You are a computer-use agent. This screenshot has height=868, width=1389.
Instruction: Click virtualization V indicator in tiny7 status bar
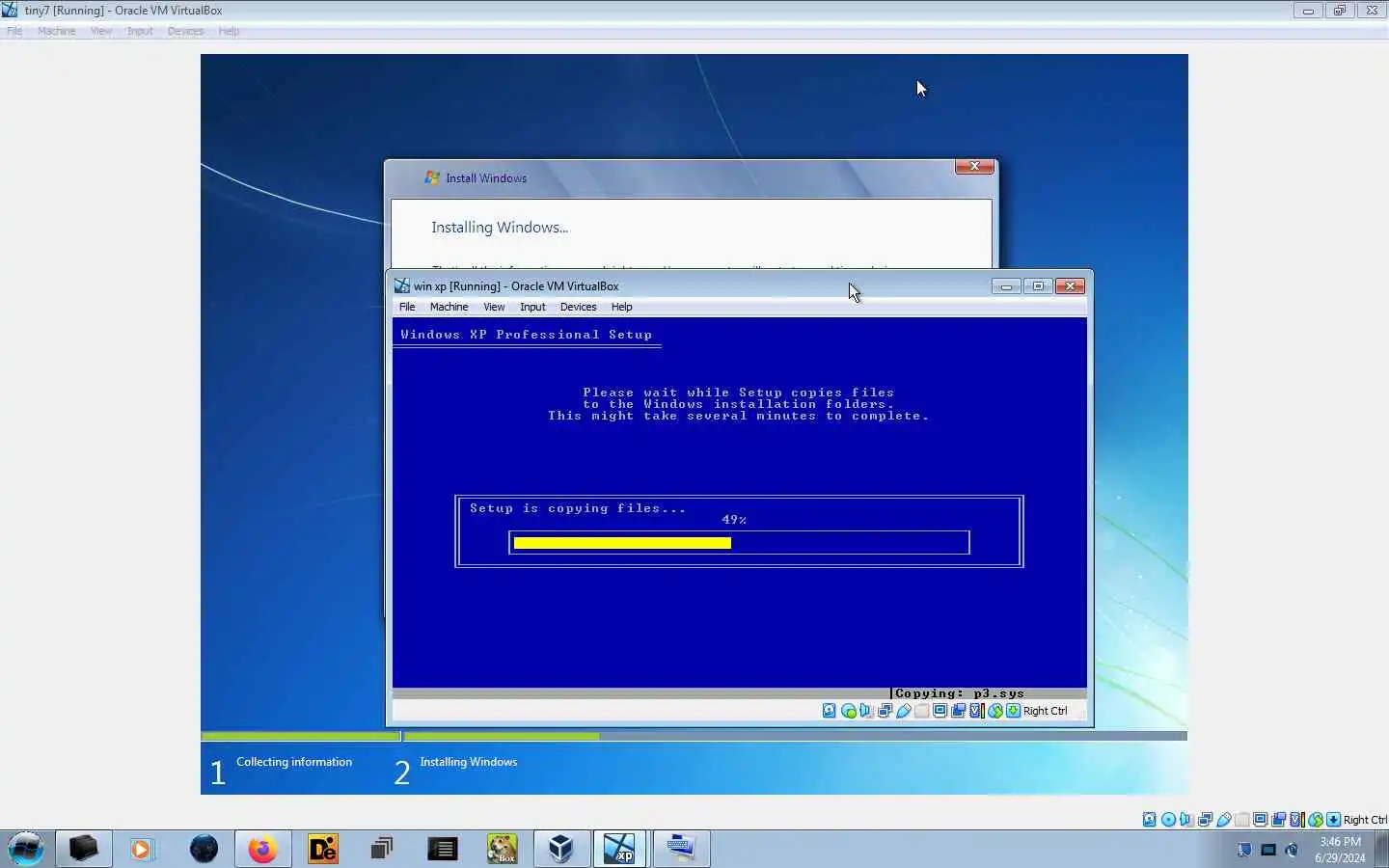(1297, 820)
